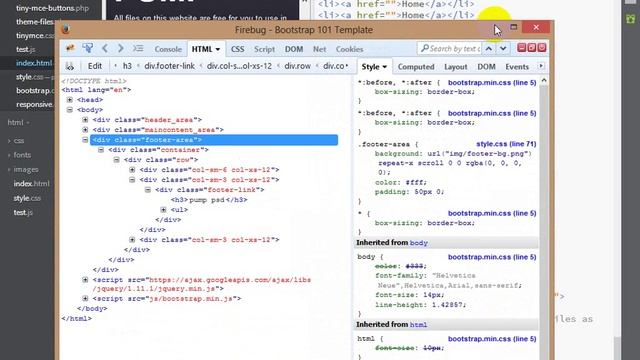Expand the jquery script node
Screen dimensions: 640x360
pos(85,280)
